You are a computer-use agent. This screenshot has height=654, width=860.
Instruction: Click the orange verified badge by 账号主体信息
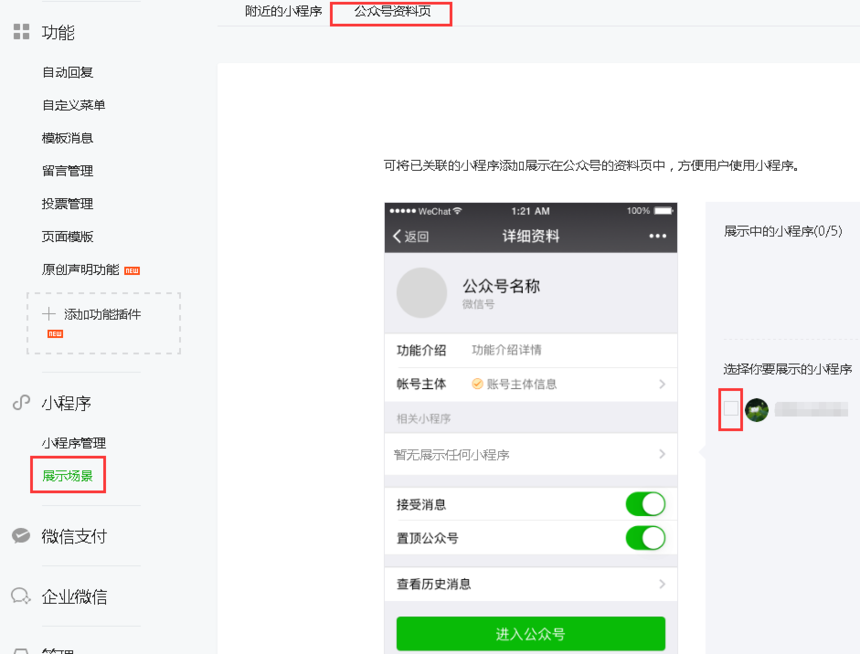tap(477, 384)
